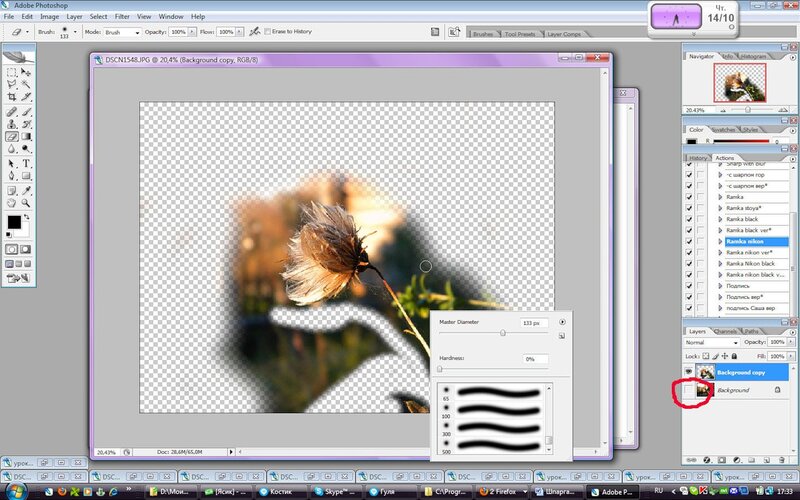The width and height of the screenshot is (800, 500).
Task: Open layer Fill arrow
Action: point(791,356)
